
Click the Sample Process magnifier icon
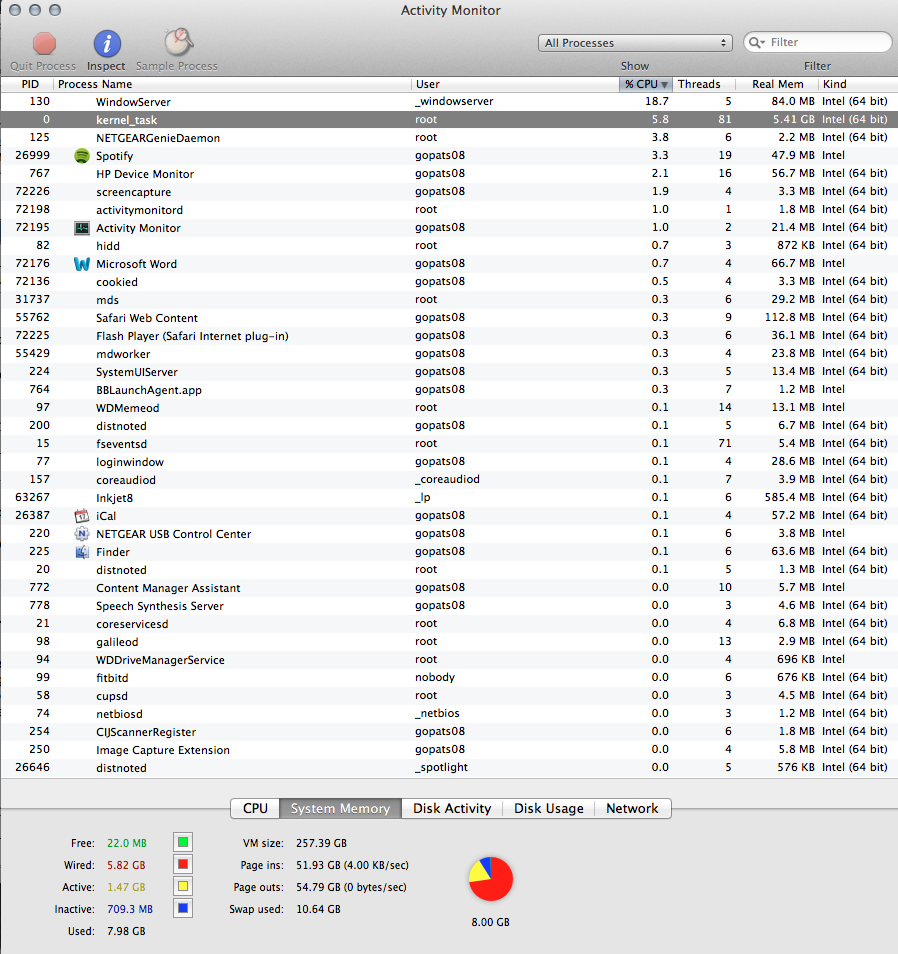(178, 42)
